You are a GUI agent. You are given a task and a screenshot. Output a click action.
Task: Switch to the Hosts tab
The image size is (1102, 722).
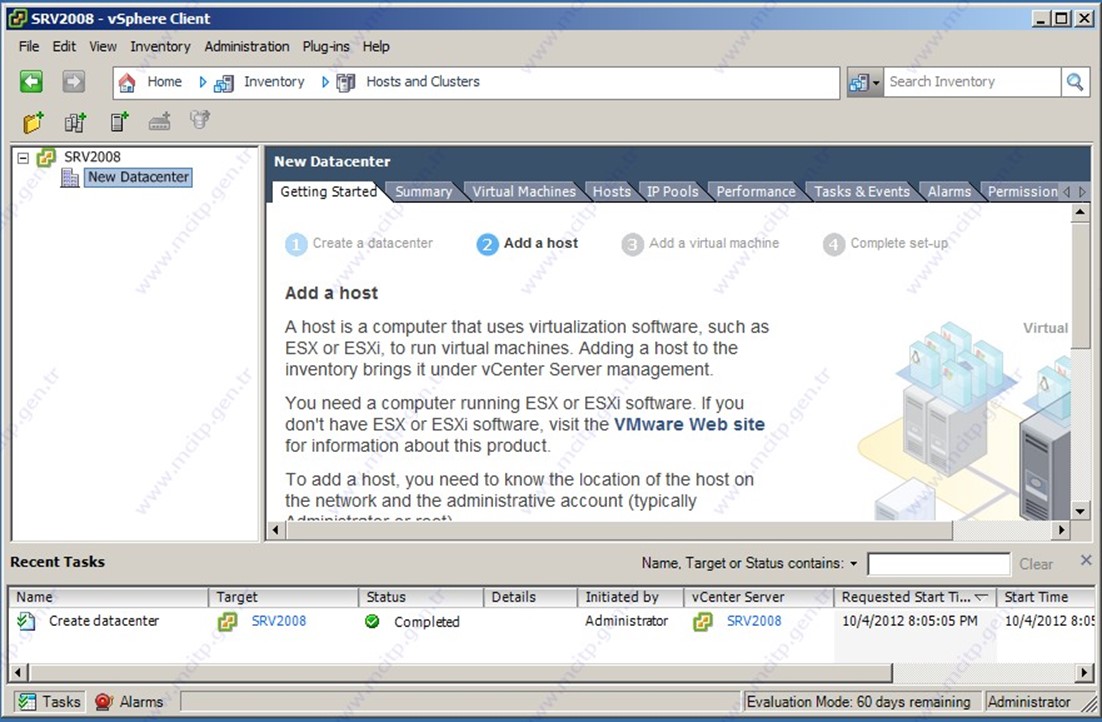point(611,191)
